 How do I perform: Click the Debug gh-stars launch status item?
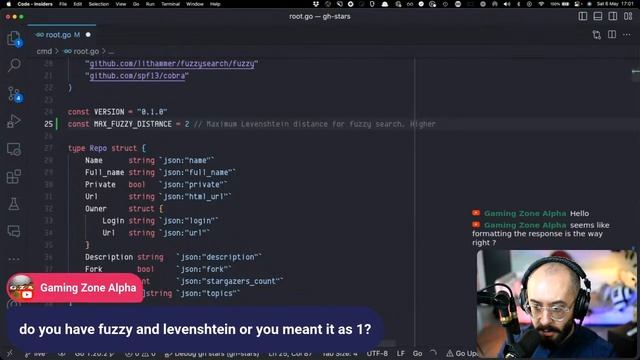212,353
